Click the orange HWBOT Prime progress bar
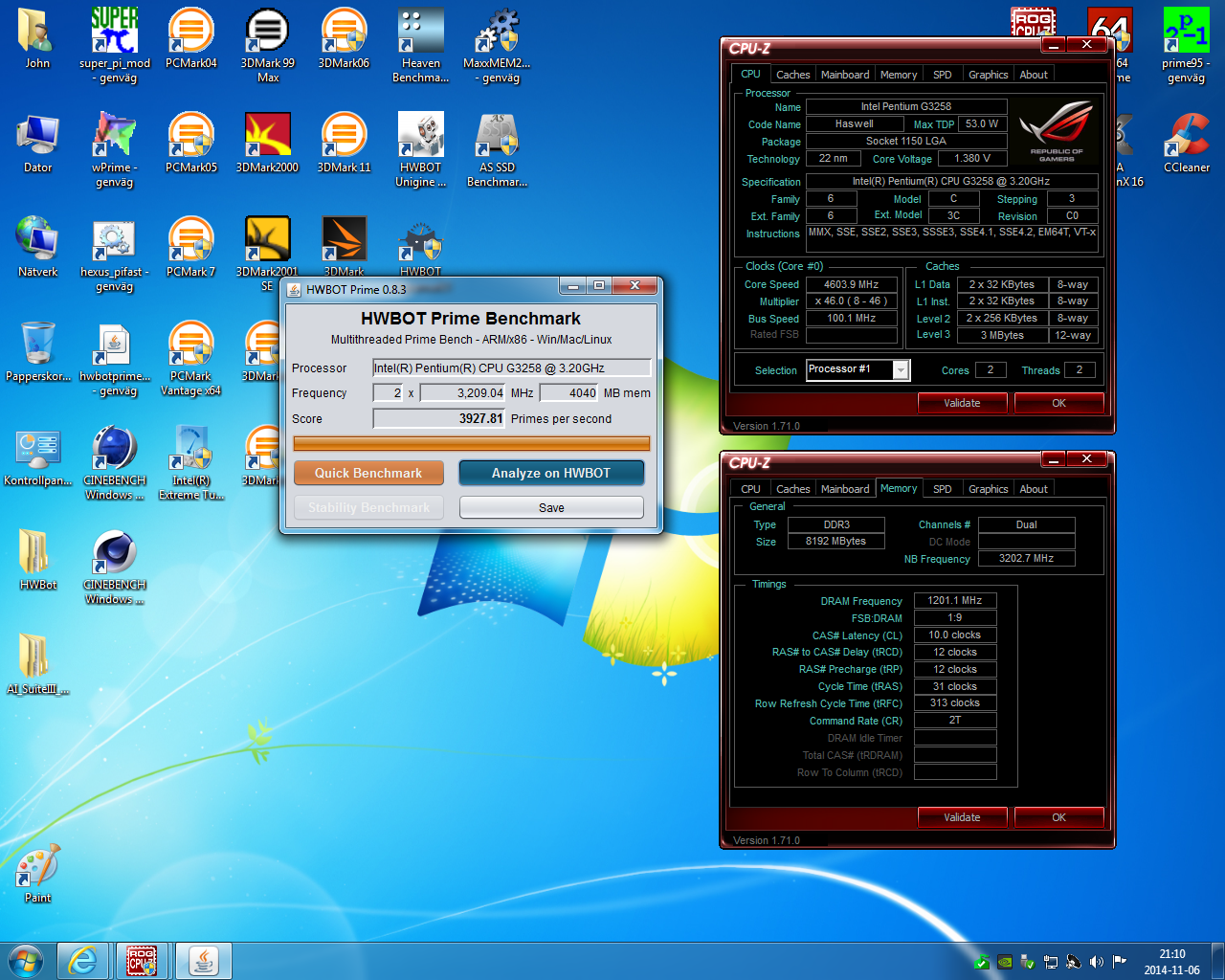The image size is (1225, 980). [472, 443]
